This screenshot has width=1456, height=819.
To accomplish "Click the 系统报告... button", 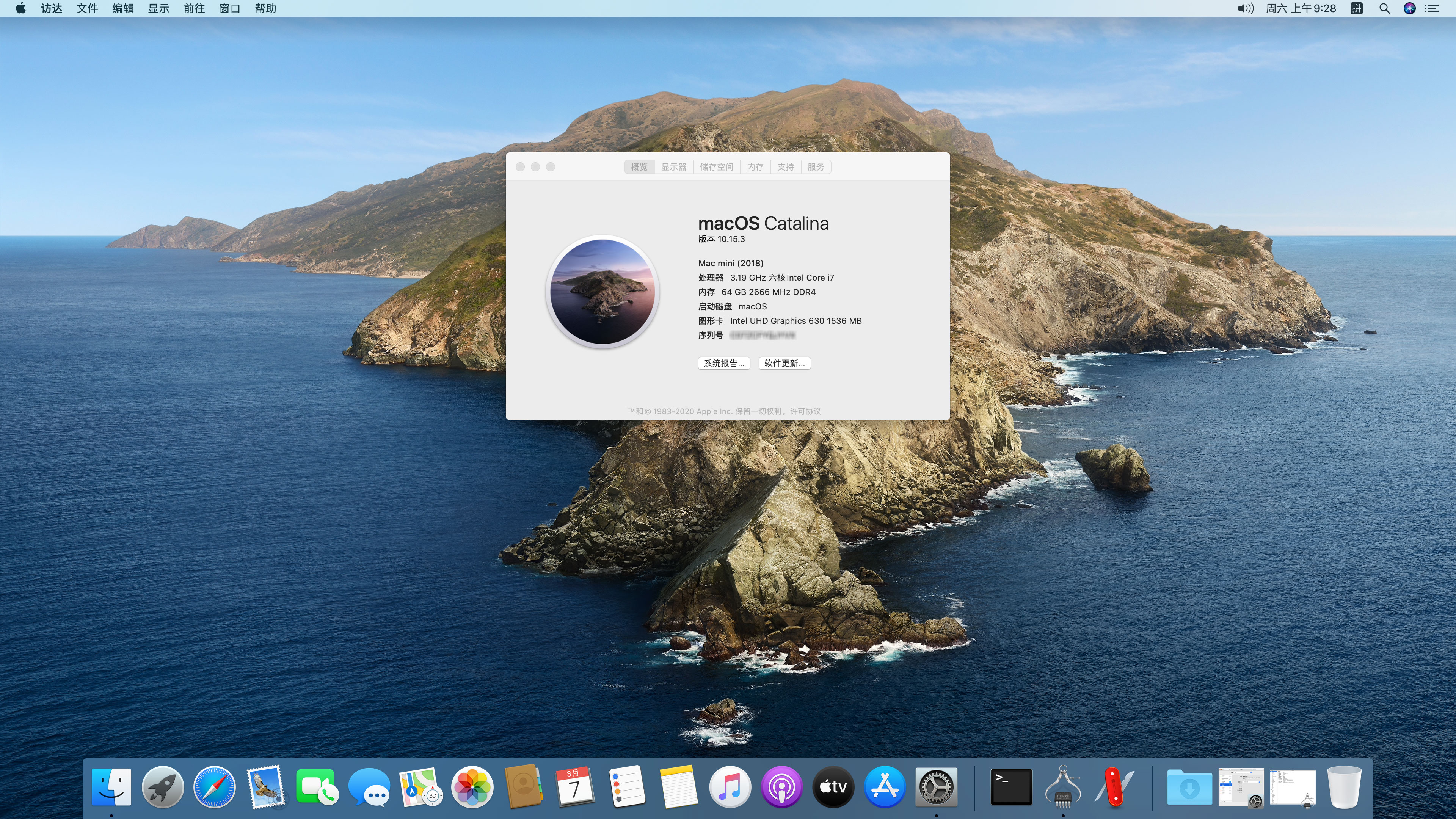I will [x=724, y=364].
